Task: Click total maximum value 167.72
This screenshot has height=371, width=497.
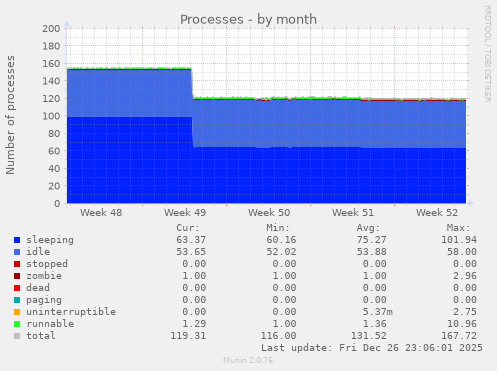Action: [459, 336]
